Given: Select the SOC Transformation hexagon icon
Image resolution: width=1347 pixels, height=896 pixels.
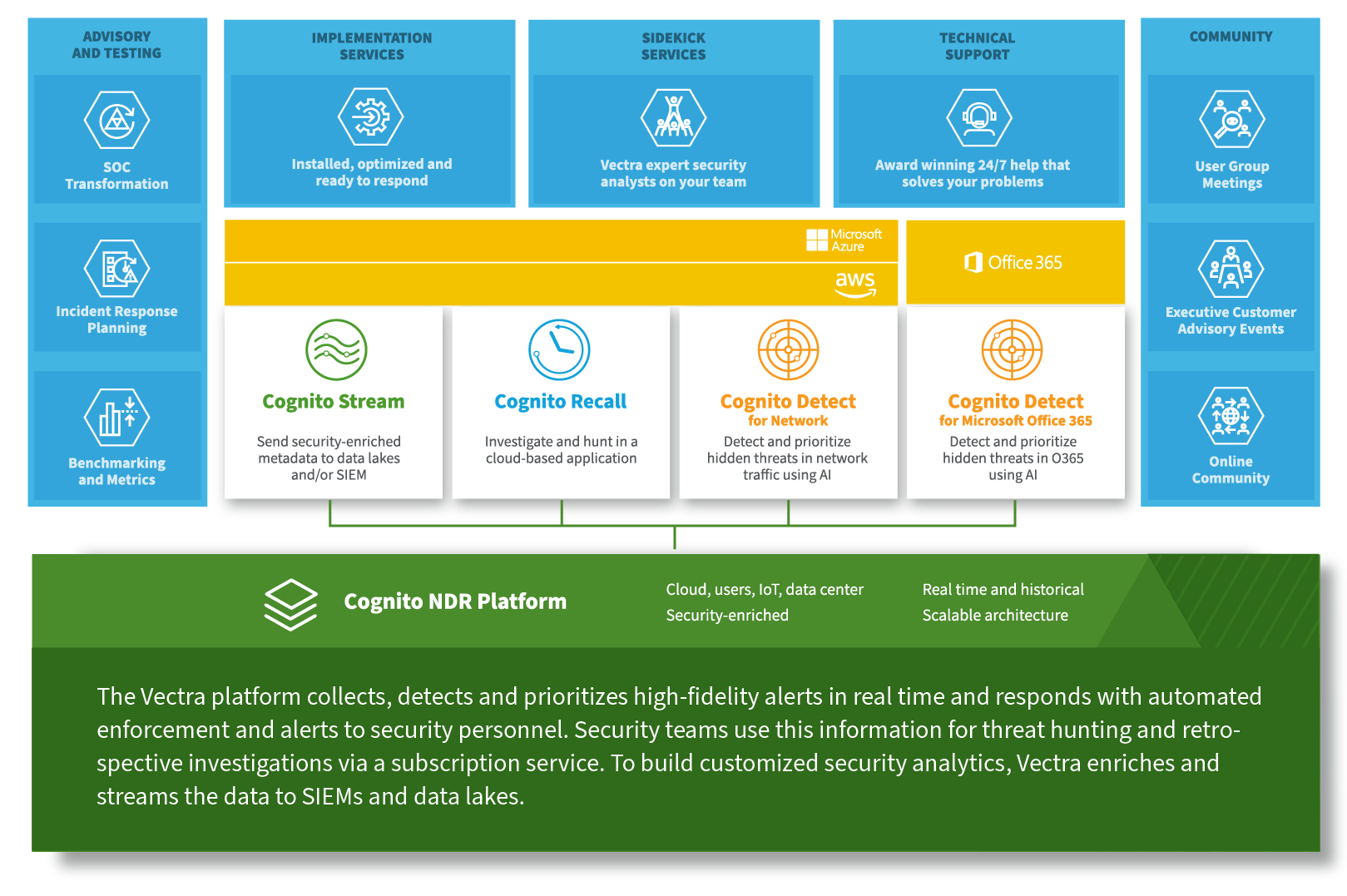Looking at the screenshot, I should (x=116, y=121).
